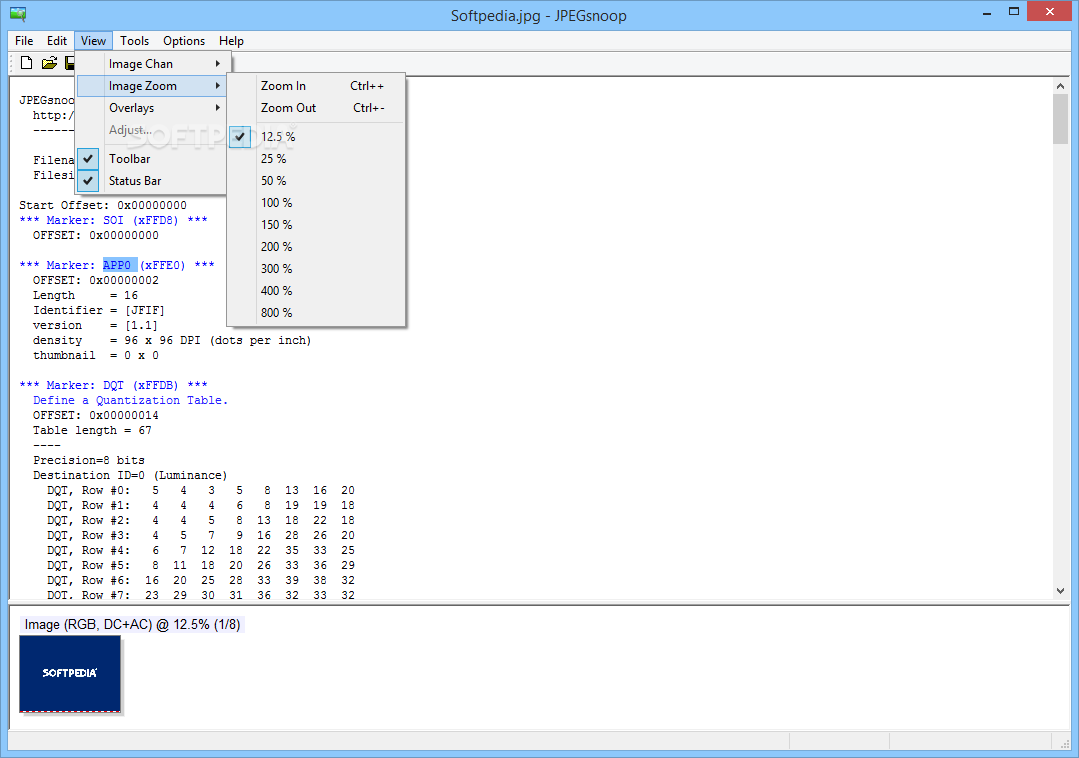The height and width of the screenshot is (758, 1079).
Task: Open the File menu
Action: 24,41
